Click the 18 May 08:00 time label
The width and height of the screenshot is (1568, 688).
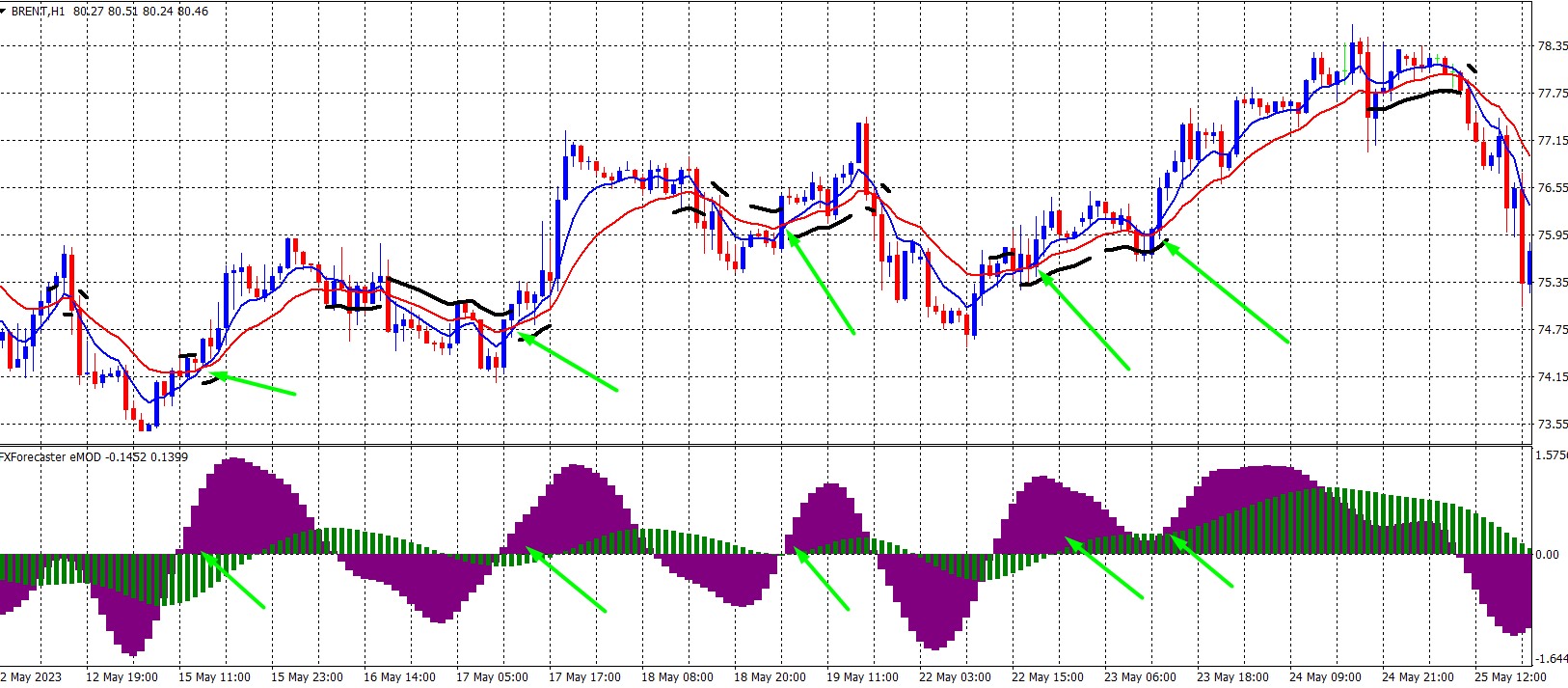click(677, 677)
